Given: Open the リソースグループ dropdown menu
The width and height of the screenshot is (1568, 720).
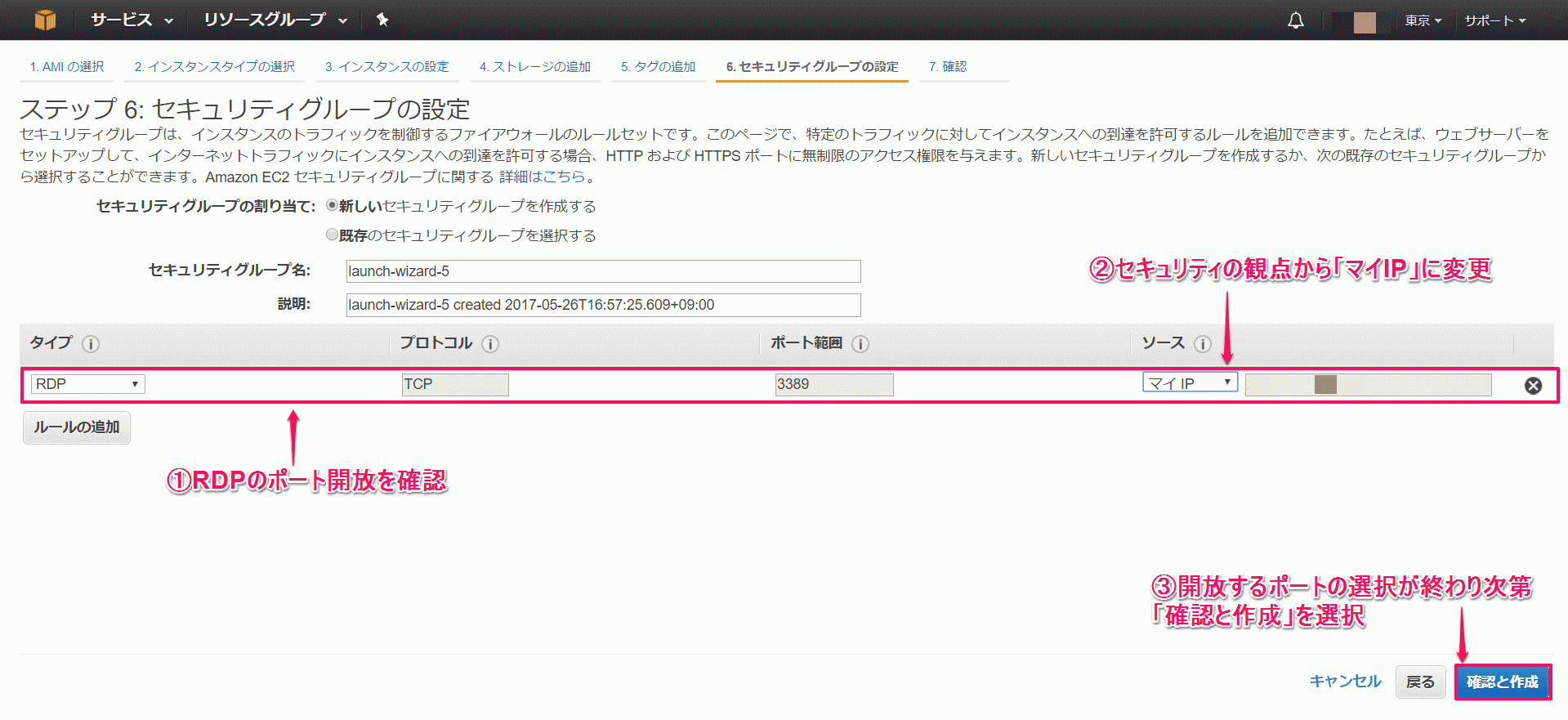Looking at the screenshot, I should pyautogui.click(x=275, y=20).
